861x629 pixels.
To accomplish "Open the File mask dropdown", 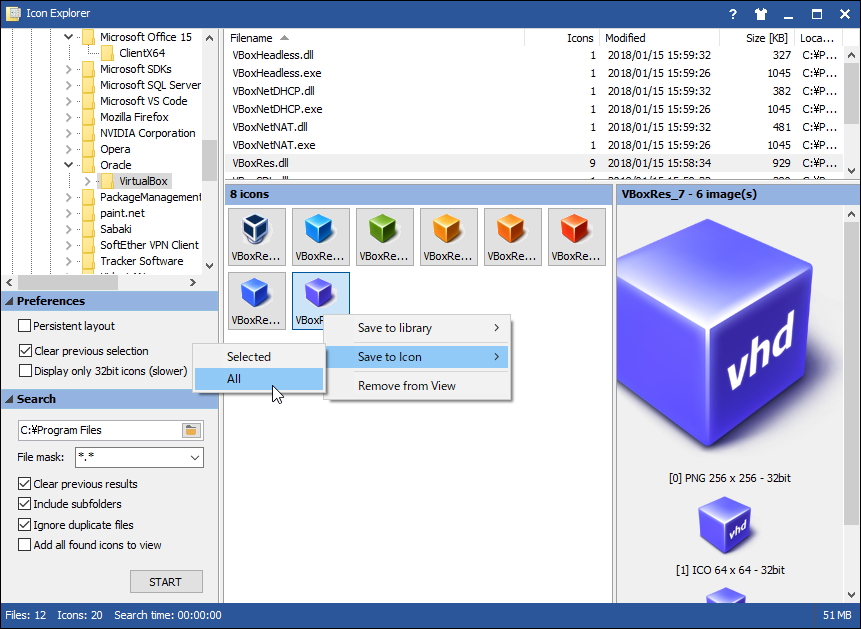I will click(194, 458).
